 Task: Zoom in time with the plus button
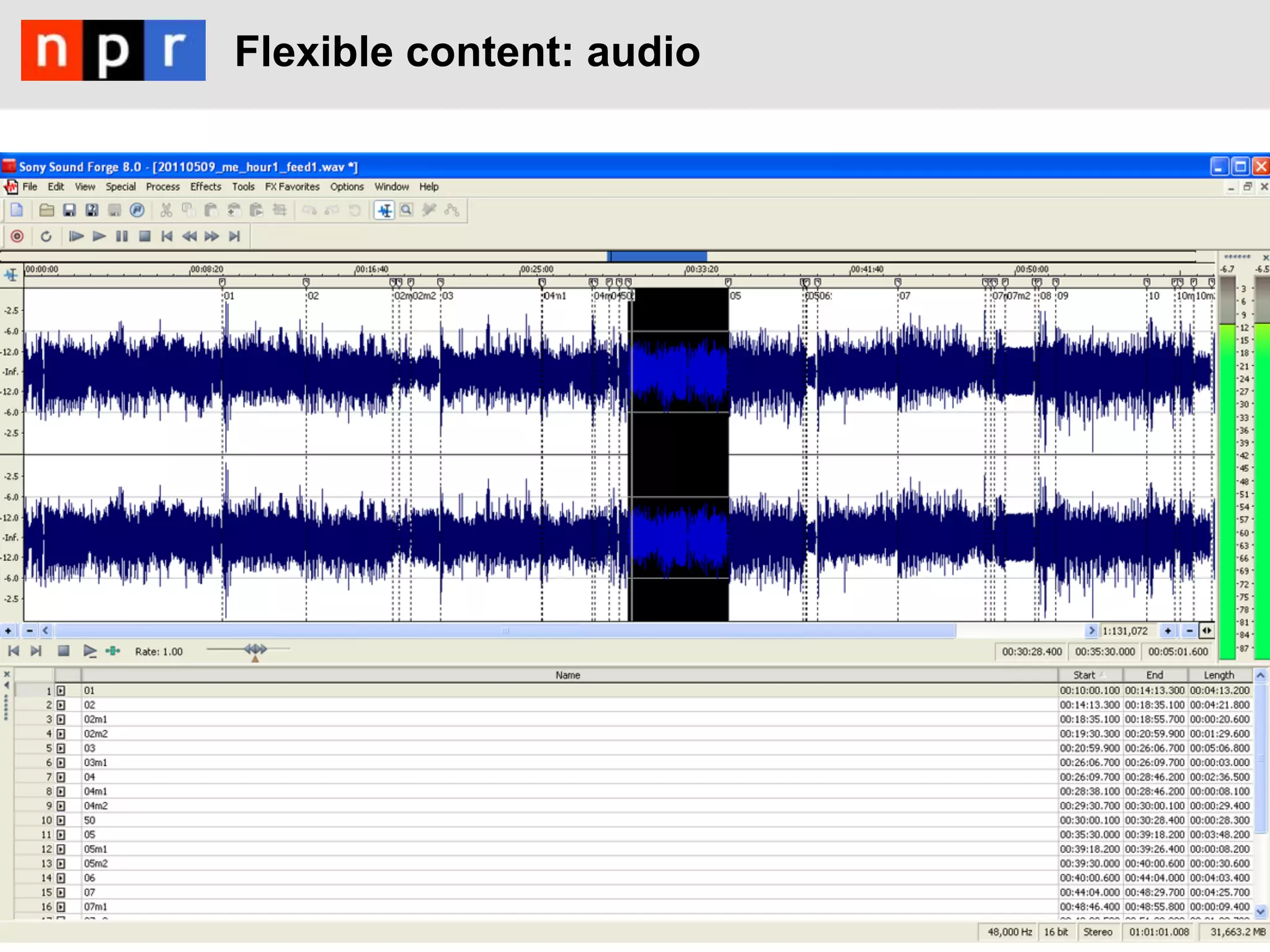point(1168,631)
